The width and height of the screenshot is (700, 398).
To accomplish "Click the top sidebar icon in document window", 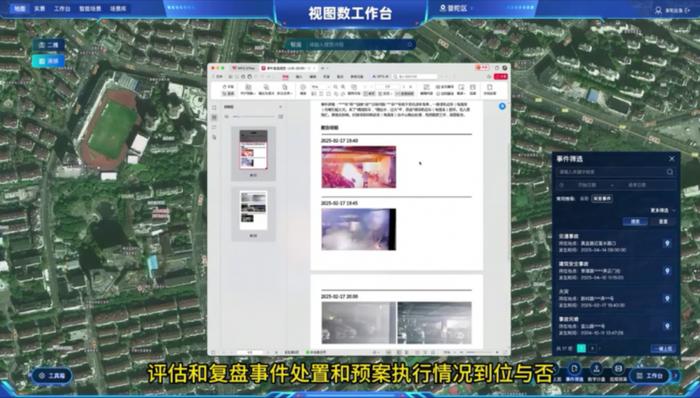I will [x=214, y=108].
